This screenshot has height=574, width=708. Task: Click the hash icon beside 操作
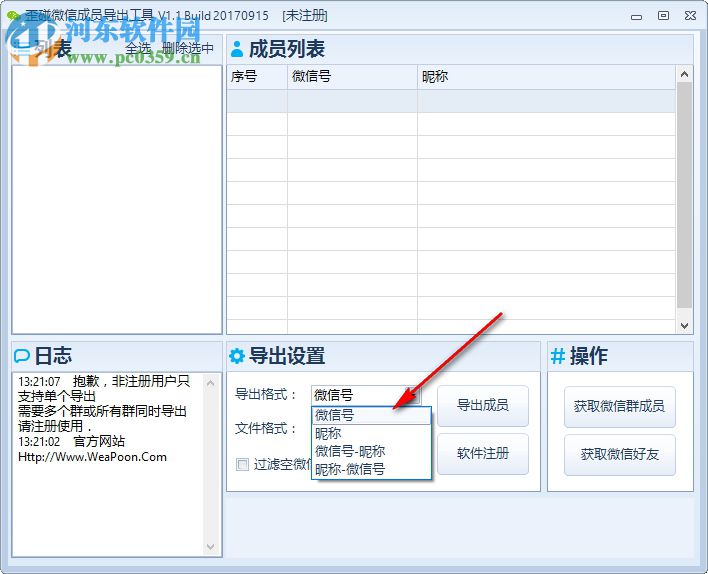coord(558,356)
